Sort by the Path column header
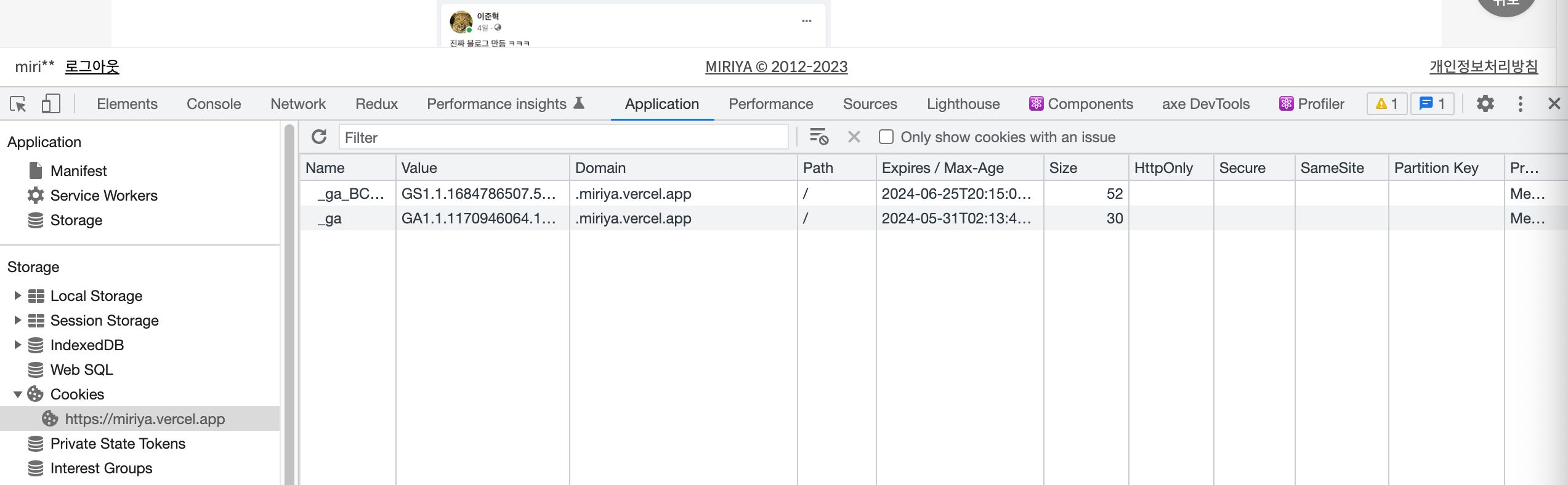 836,167
